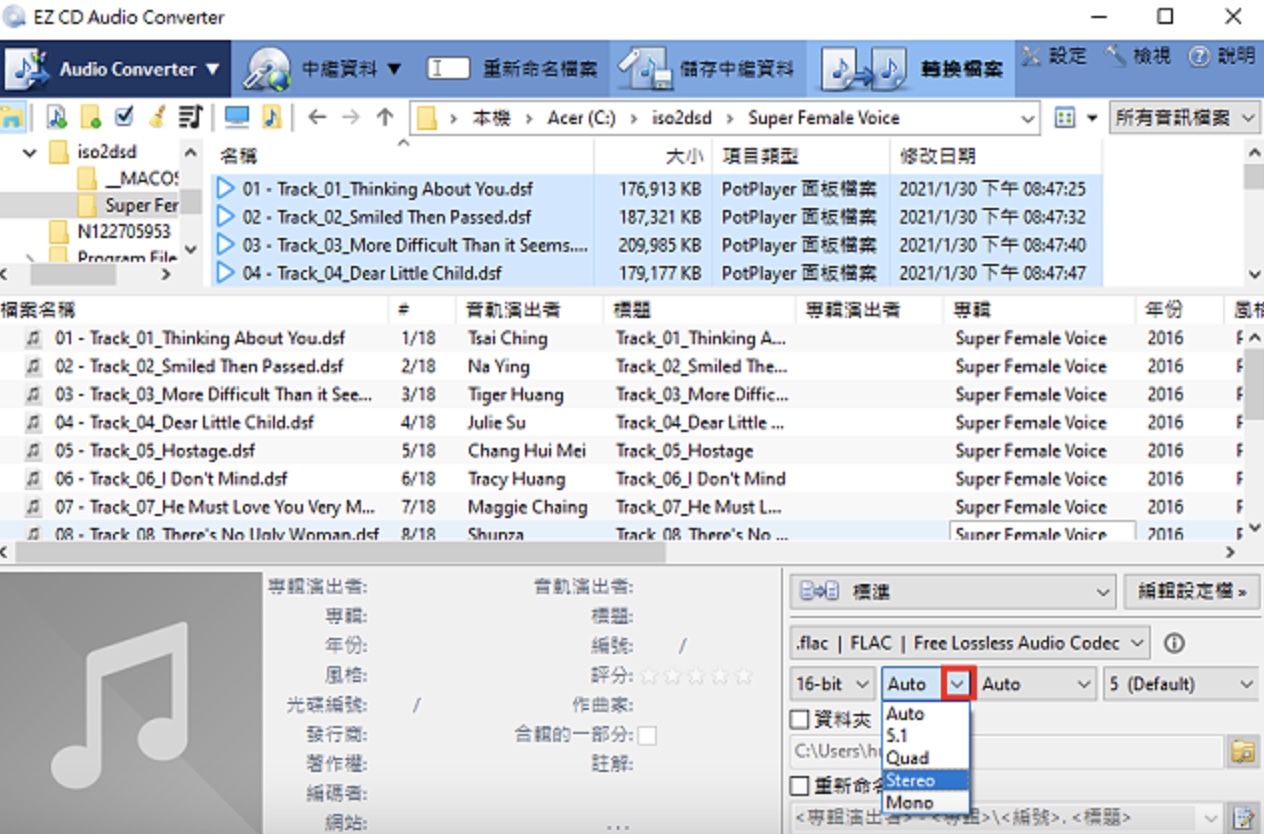Toggle the 重新命名 rename checkbox in output panel
Image resolution: width=1264 pixels, height=834 pixels.
(799, 786)
